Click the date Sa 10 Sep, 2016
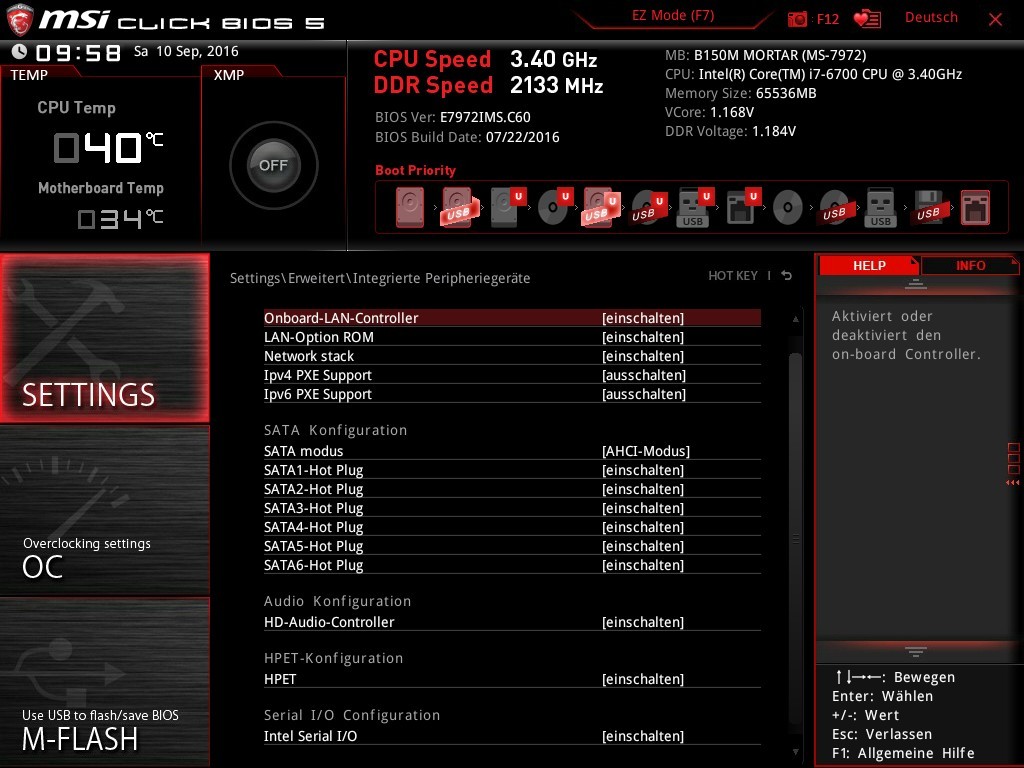This screenshot has width=1024, height=768. coord(186,52)
